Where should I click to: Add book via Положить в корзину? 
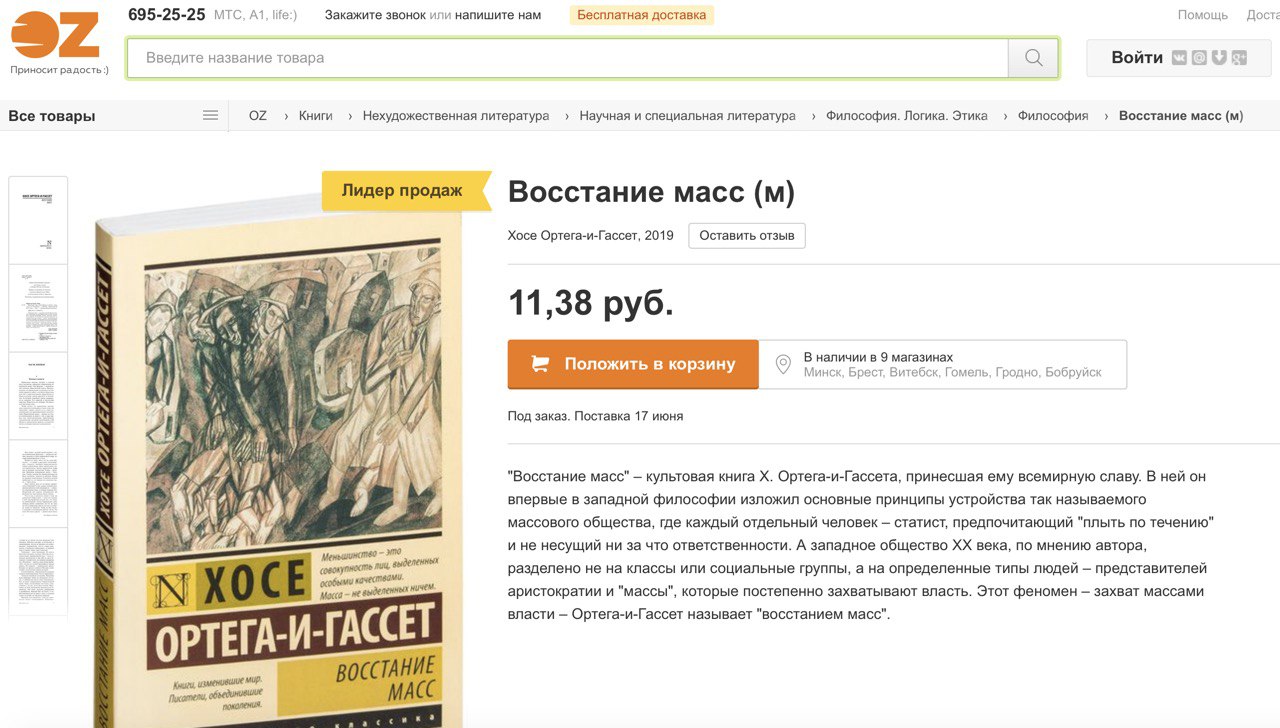(x=633, y=364)
